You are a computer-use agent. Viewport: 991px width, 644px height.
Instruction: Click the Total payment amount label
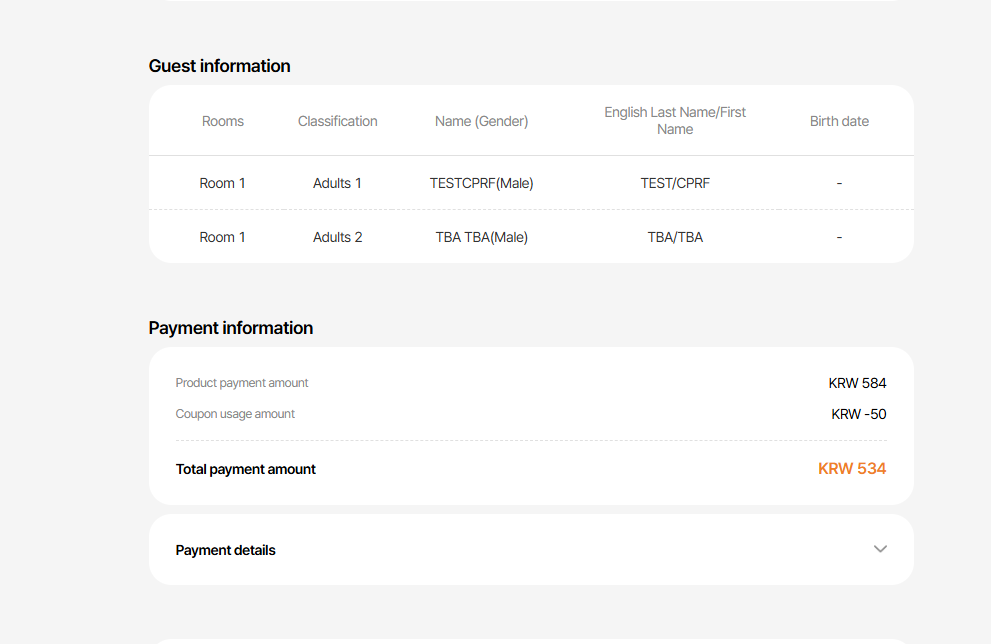point(246,469)
